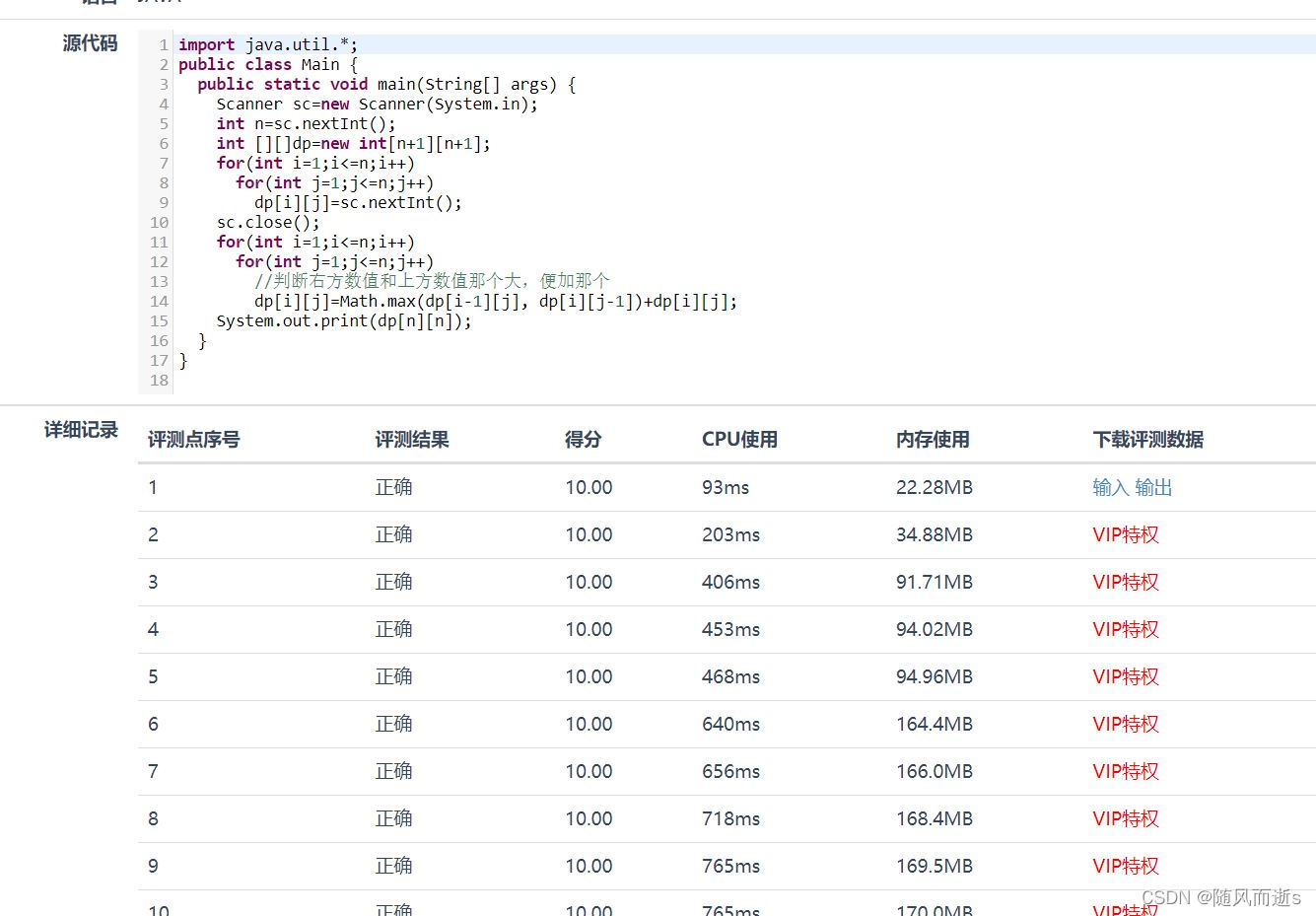The width and height of the screenshot is (1316, 916).
Task: Click the 22.28MB memory value
Action: click(x=935, y=487)
